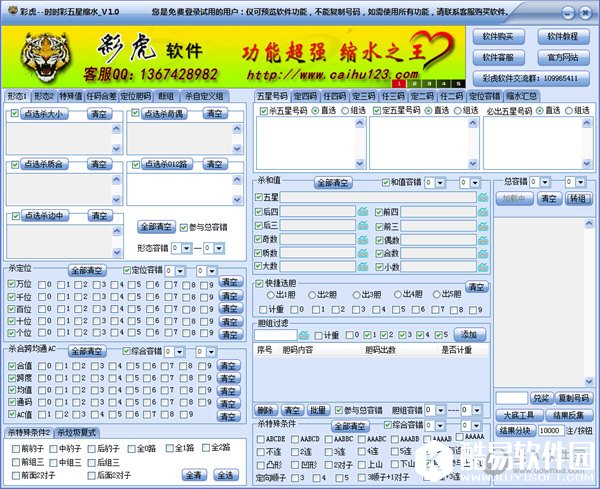Open 软件教程
This screenshot has height=489, width=600.
[x=563, y=37]
